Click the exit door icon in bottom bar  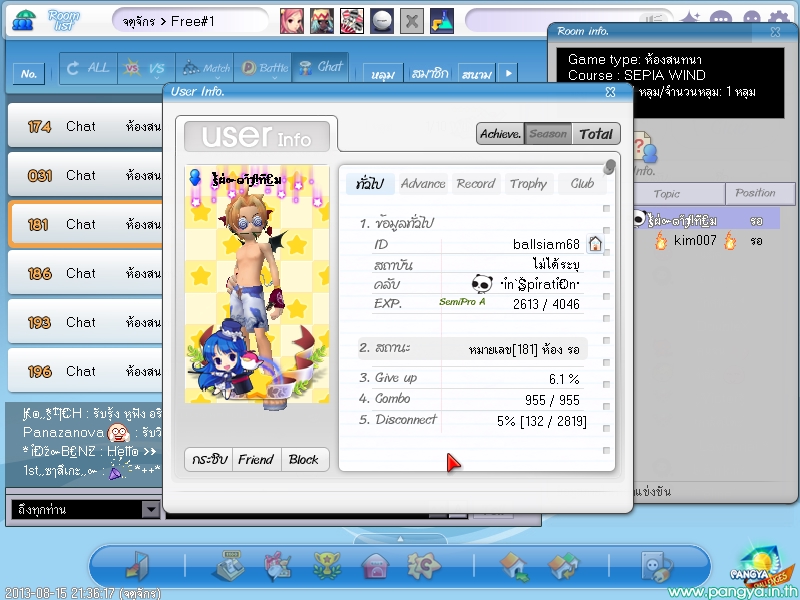click(x=137, y=566)
